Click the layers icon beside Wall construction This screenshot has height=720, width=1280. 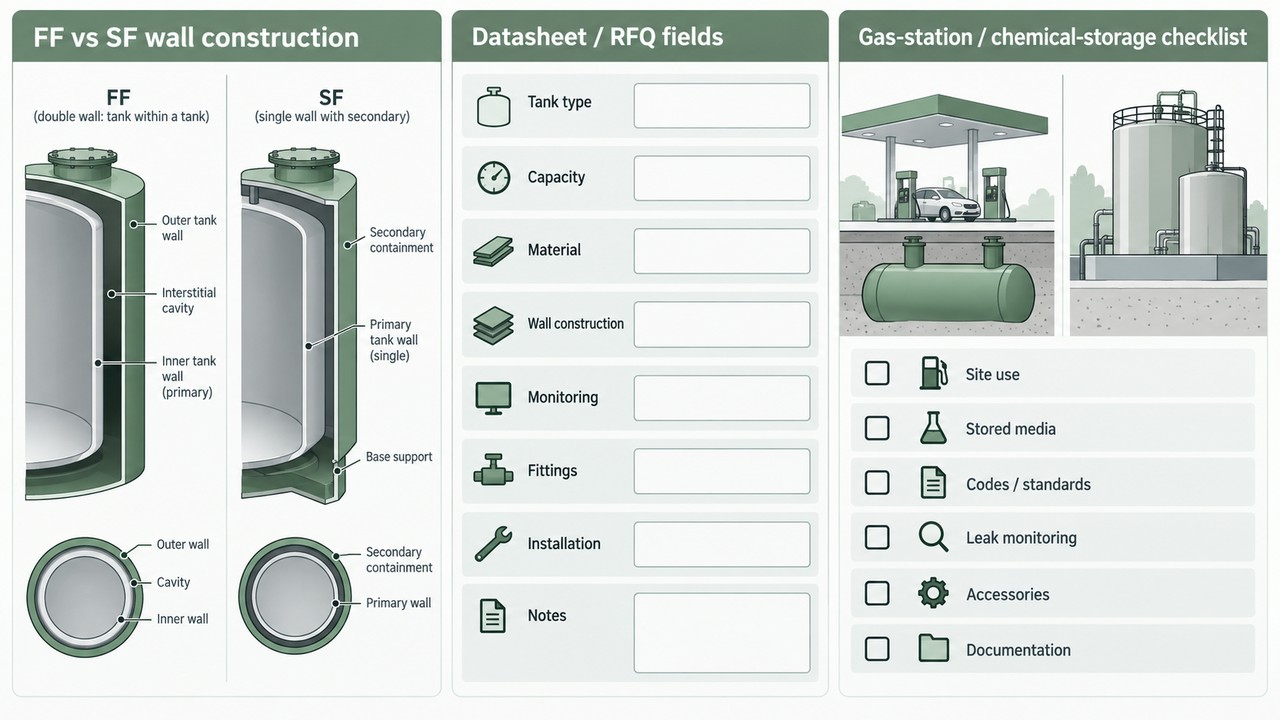point(493,324)
